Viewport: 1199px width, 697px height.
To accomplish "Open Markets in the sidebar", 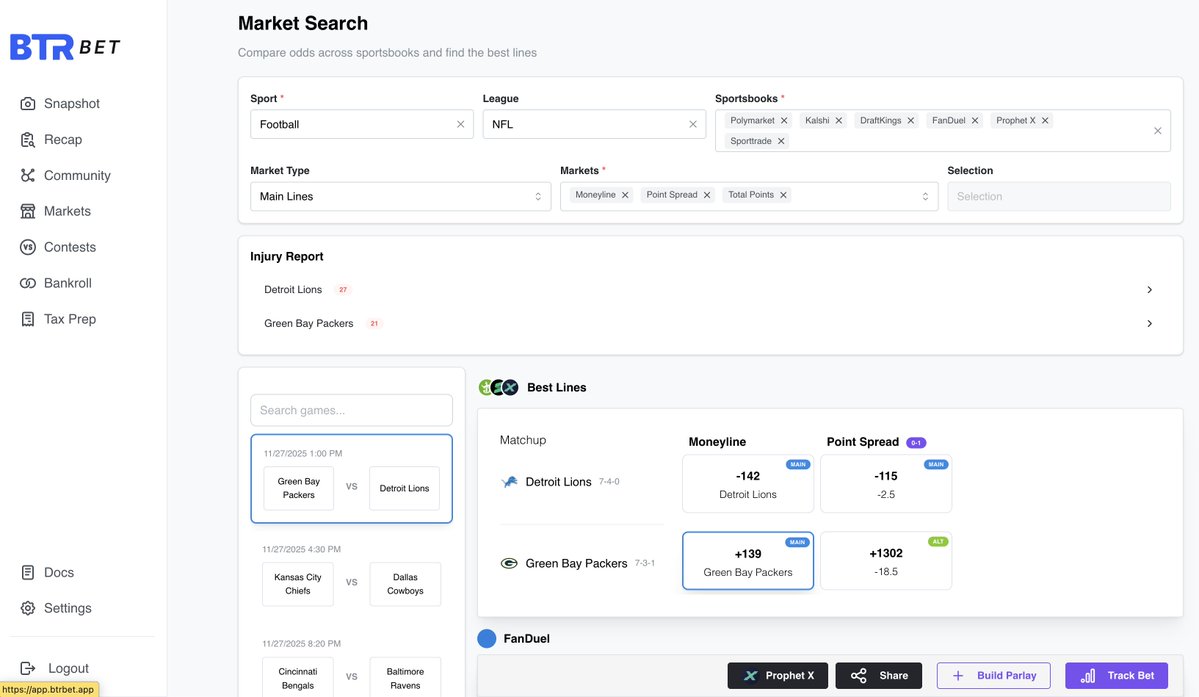I will pyautogui.click(x=67, y=211).
